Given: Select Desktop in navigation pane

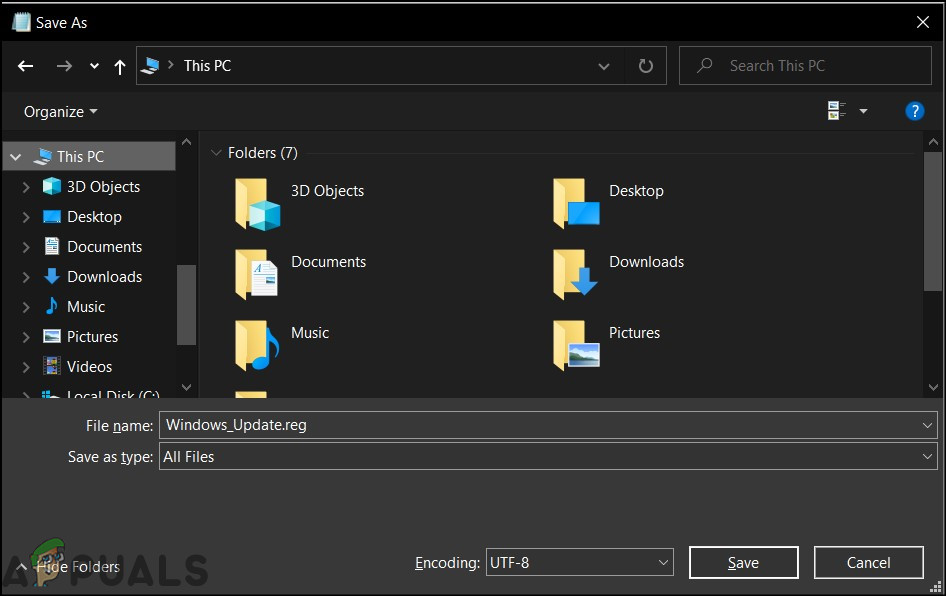Looking at the screenshot, I should (x=82, y=217).
